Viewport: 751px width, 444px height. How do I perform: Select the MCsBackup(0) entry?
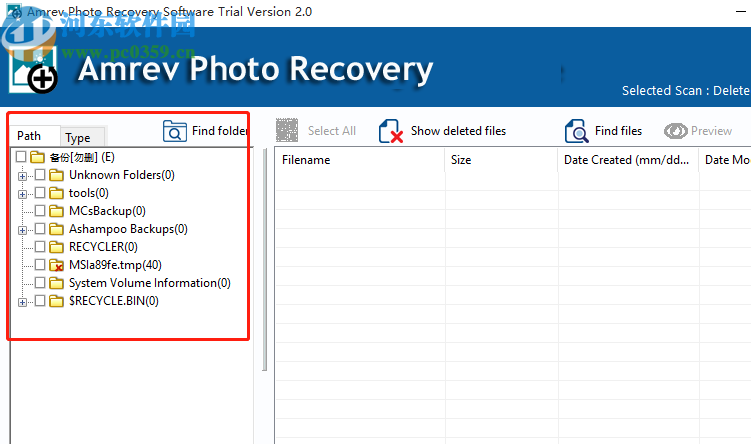point(107,211)
